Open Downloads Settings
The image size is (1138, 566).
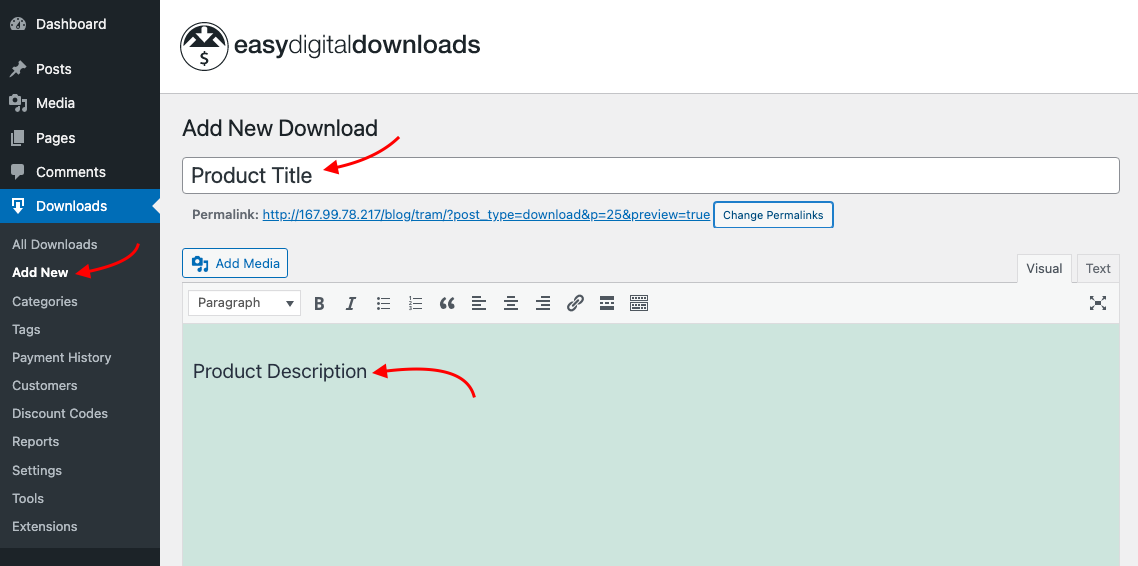pyautogui.click(x=37, y=470)
